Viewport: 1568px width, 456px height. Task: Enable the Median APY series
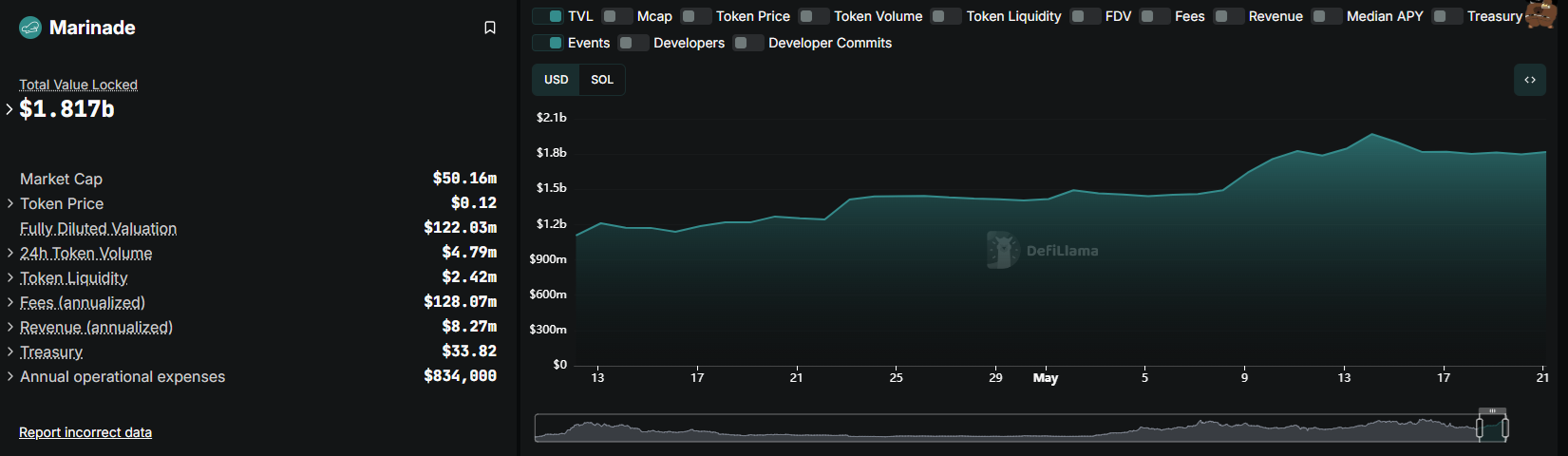click(x=1327, y=16)
